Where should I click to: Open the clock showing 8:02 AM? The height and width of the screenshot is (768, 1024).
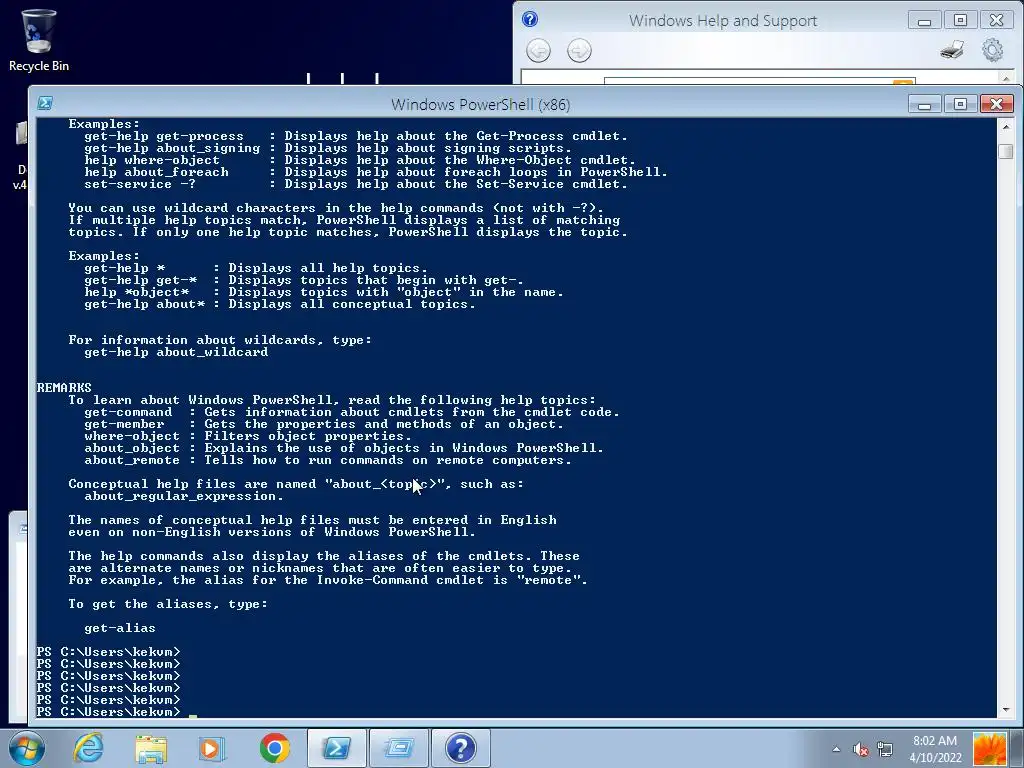click(935, 749)
